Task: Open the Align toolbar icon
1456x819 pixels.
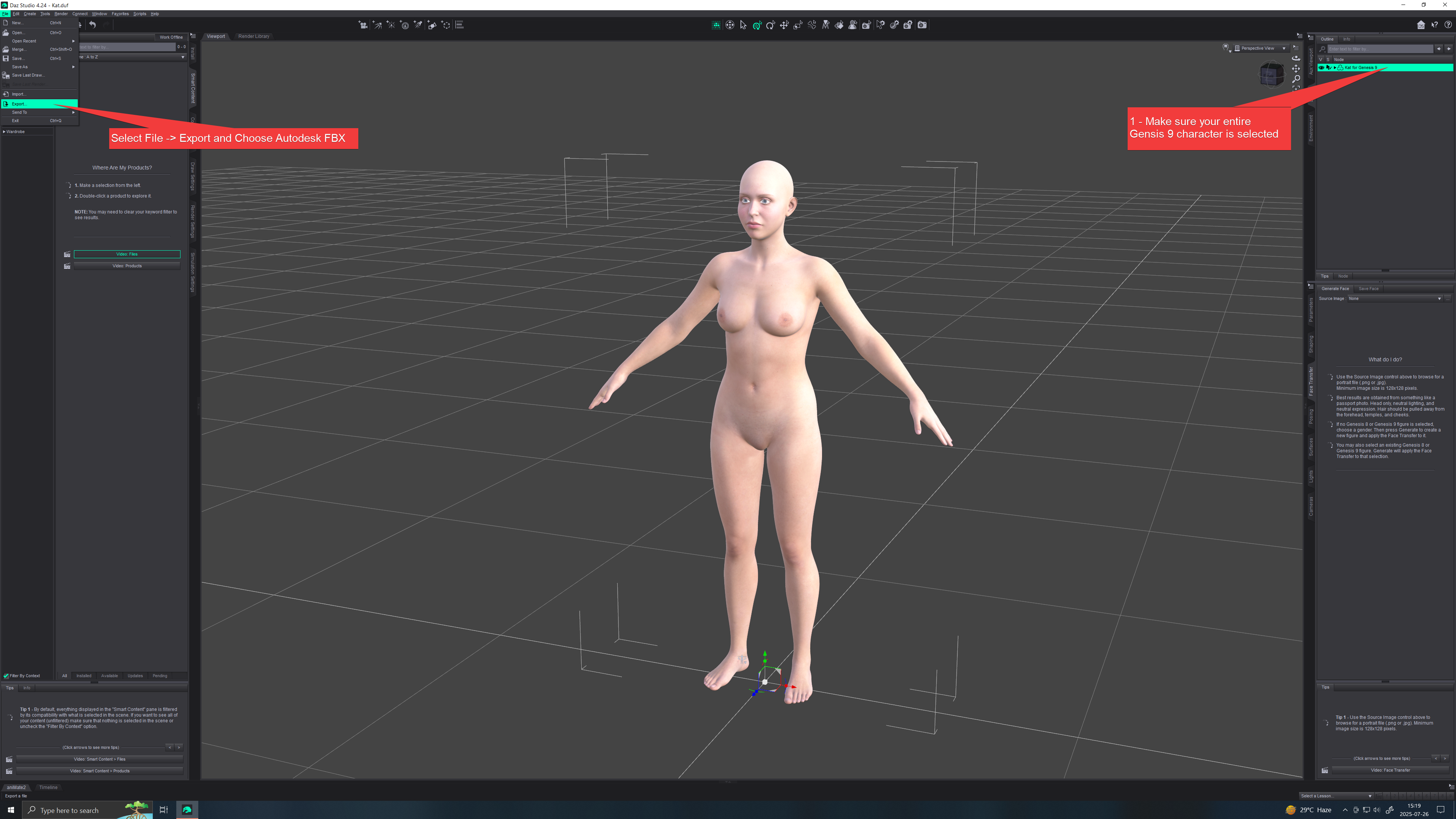Action: (x=460, y=25)
